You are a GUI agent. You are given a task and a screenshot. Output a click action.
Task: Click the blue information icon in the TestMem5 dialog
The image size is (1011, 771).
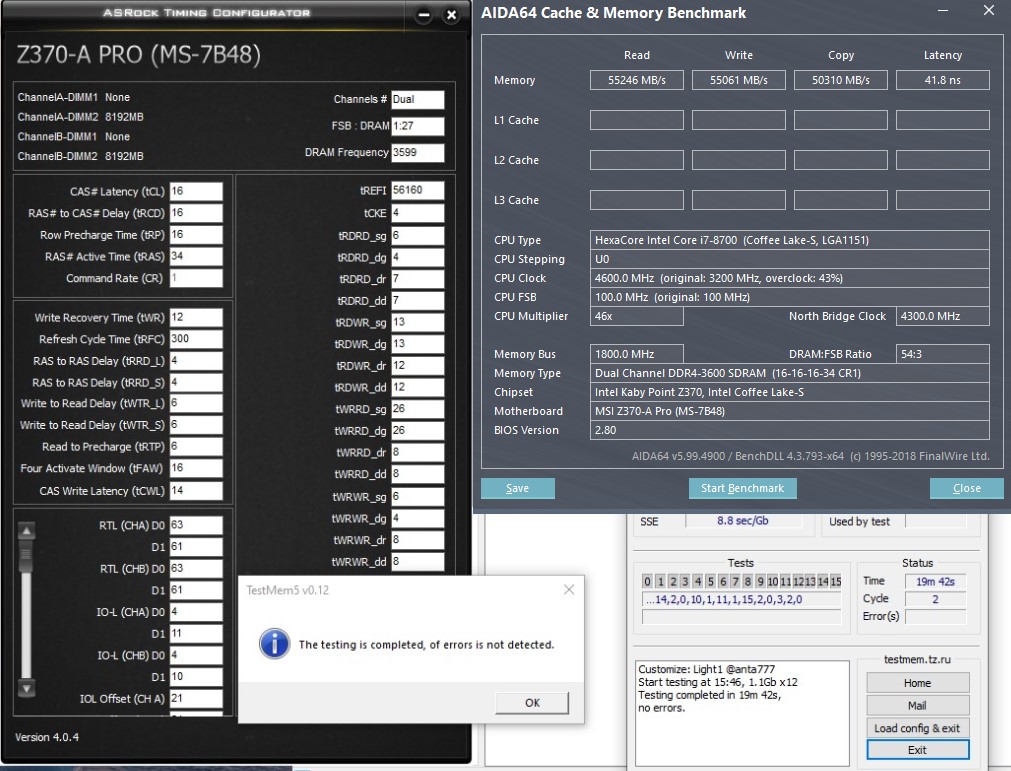274,644
